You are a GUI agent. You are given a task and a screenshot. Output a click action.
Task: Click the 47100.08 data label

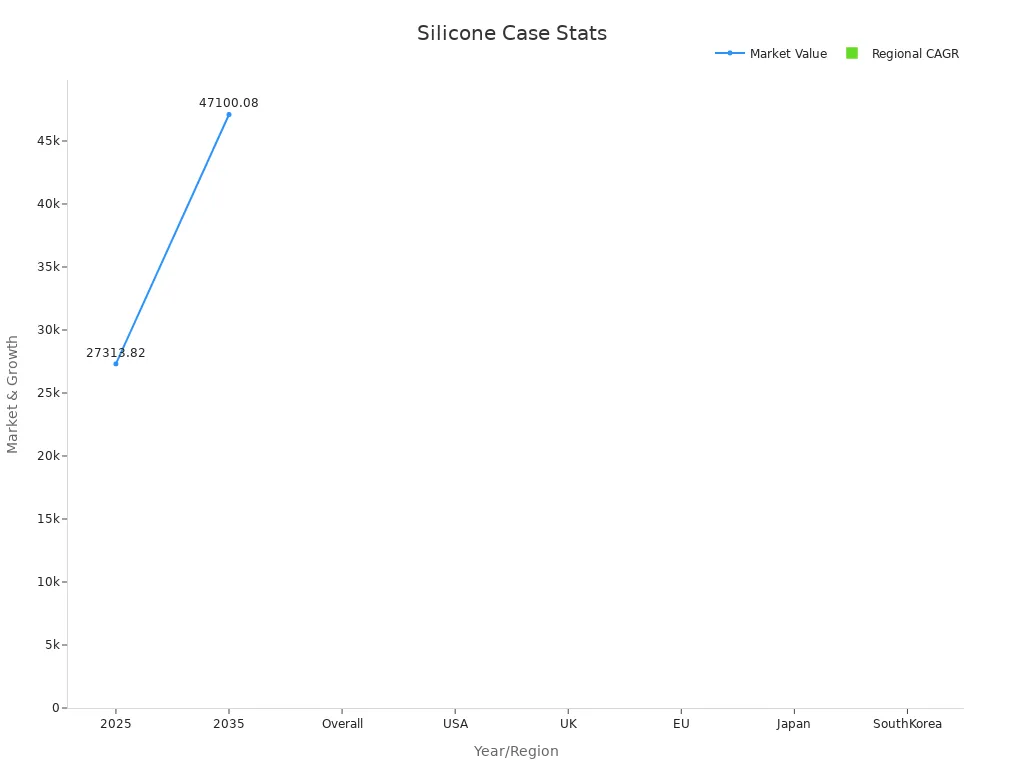pyautogui.click(x=229, y=103)
